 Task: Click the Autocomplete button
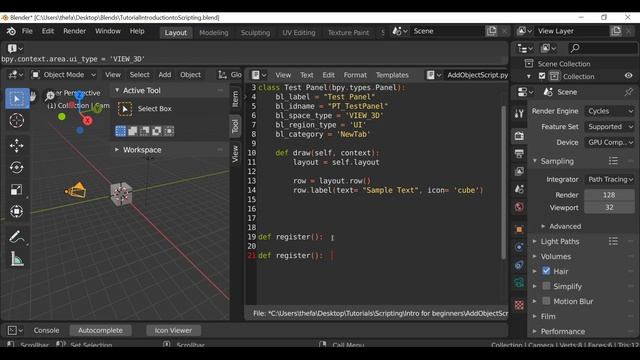pyautogui.click(x=100, y=330)
